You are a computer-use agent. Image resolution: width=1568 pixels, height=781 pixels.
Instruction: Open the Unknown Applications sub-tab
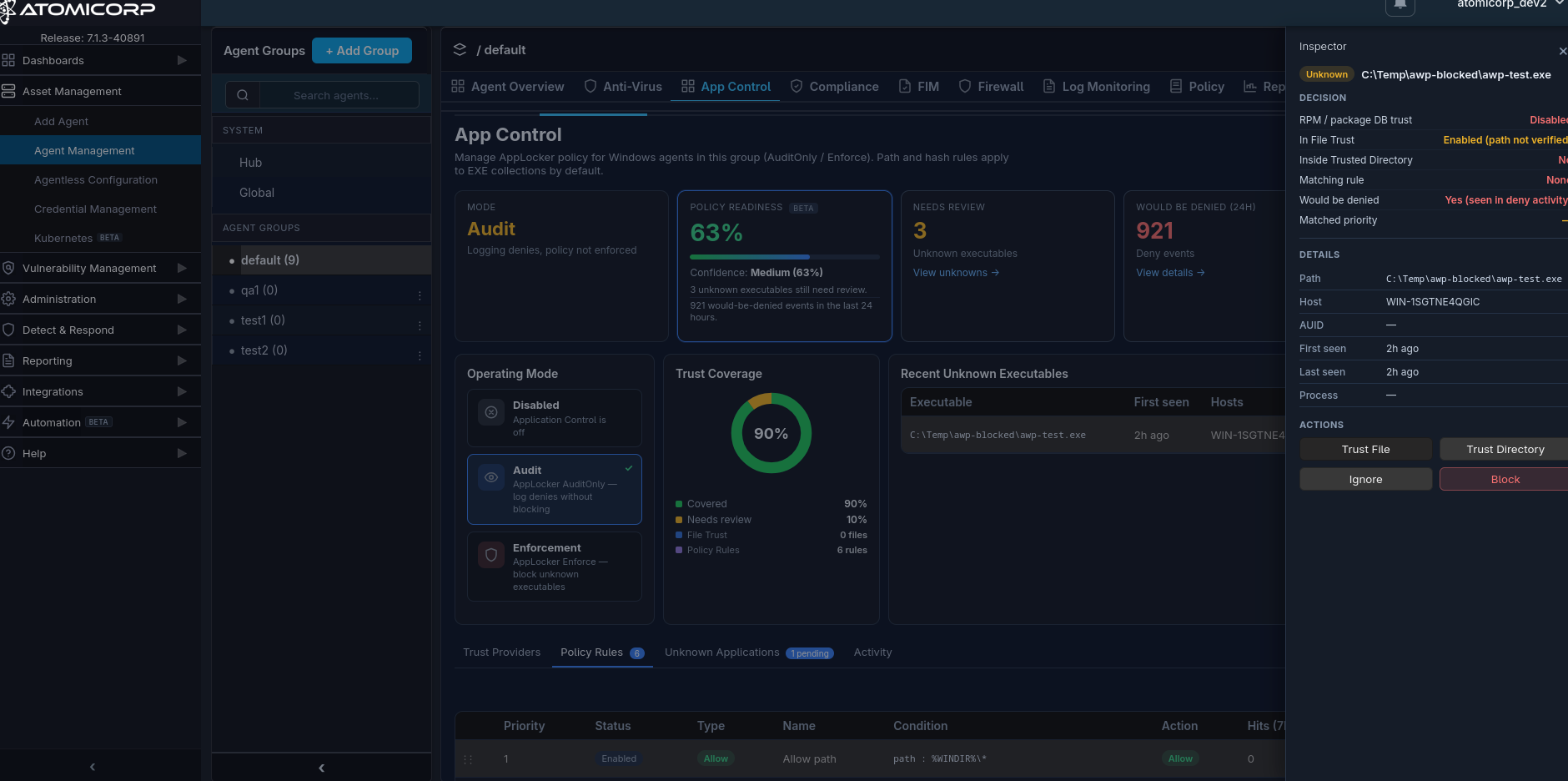[749, 653]
